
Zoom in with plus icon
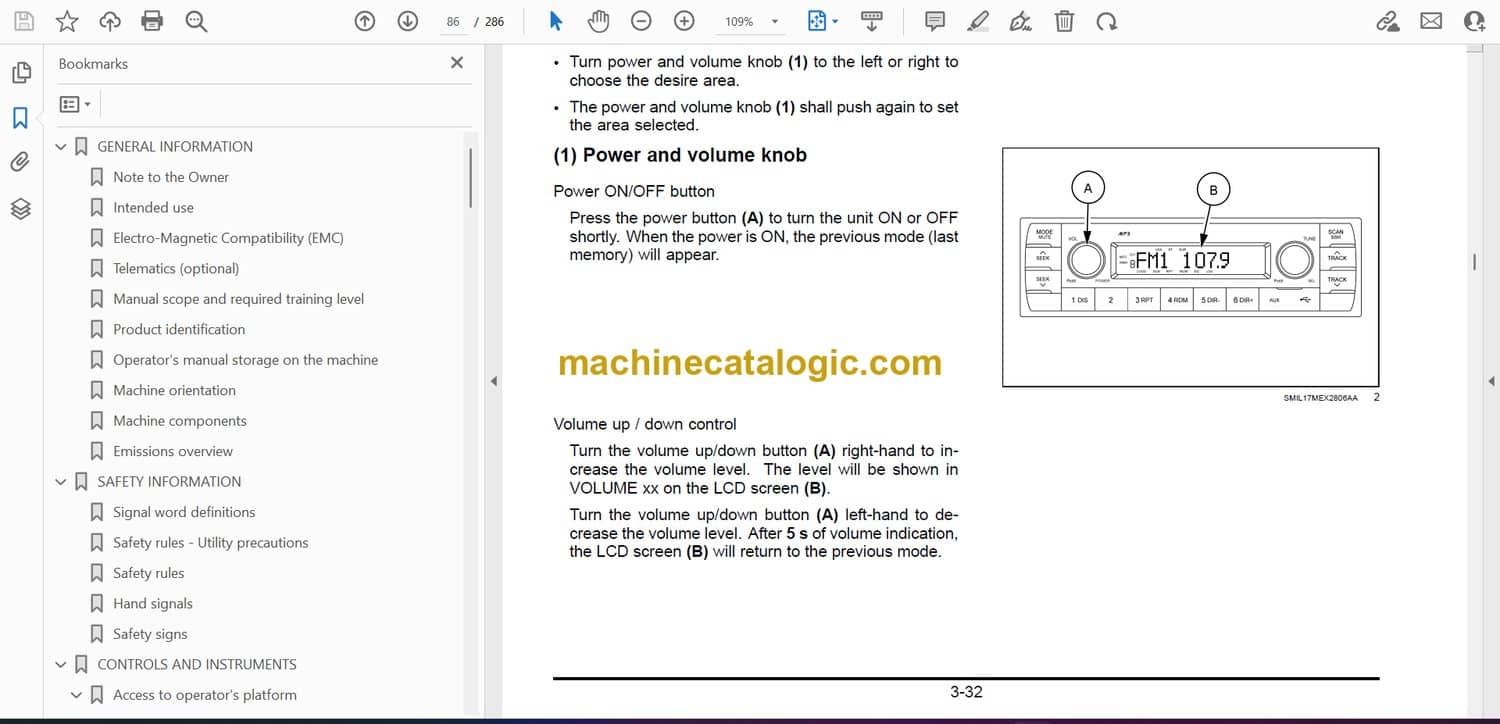point(684,21)
